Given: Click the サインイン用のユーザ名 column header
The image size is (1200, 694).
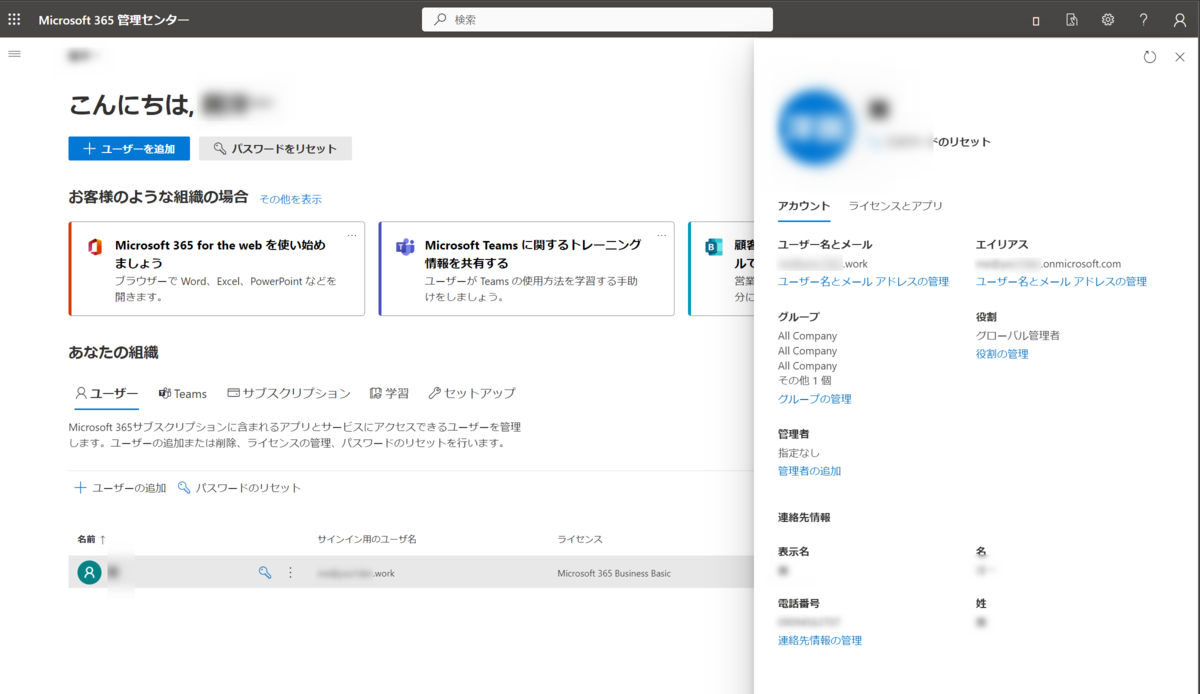Looking at the screenshot, I should click(367, 539).
